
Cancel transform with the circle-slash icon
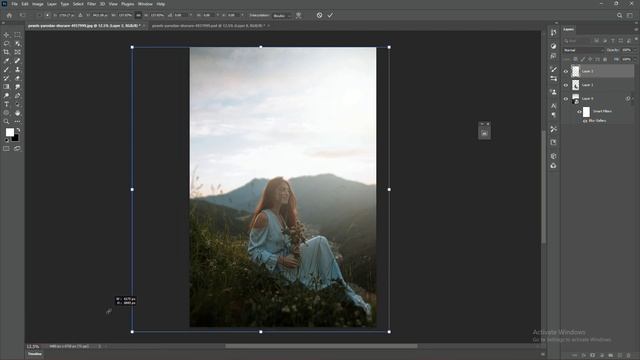(x=319, y=16)
